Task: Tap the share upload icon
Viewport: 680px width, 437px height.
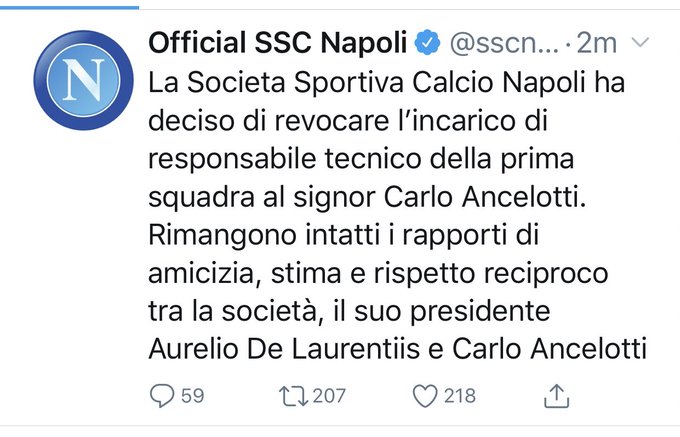Action: coord(556,395)
